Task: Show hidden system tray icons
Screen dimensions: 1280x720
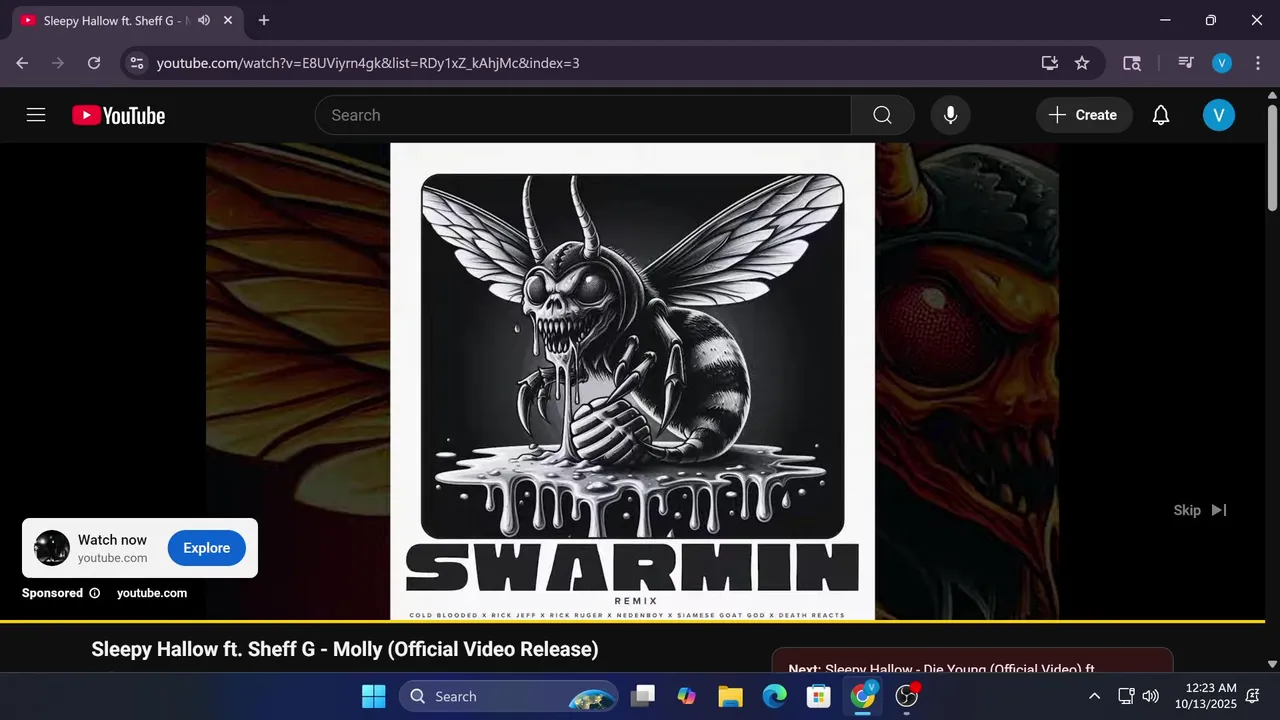Action: (1094, 696)
